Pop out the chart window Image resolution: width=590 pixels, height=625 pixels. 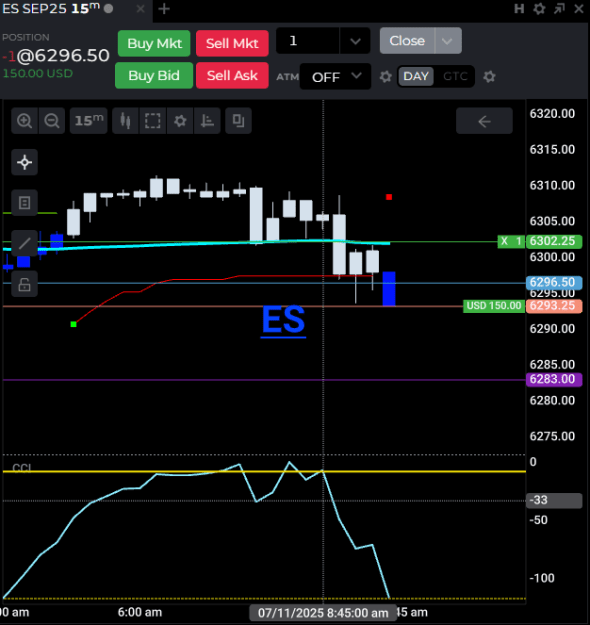click(559, 9)
